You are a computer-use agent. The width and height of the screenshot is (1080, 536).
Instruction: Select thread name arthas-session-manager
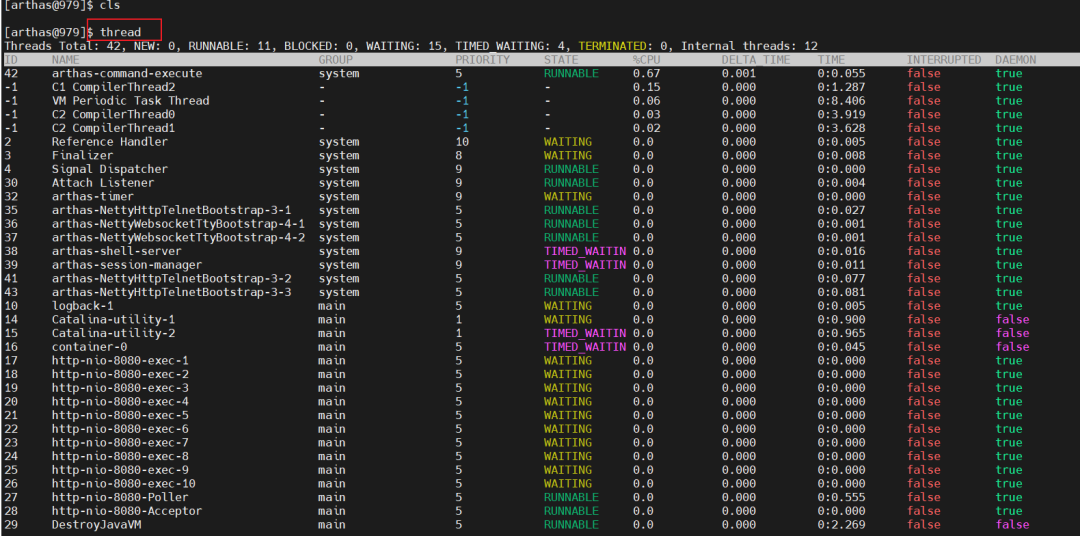point(127,265)
